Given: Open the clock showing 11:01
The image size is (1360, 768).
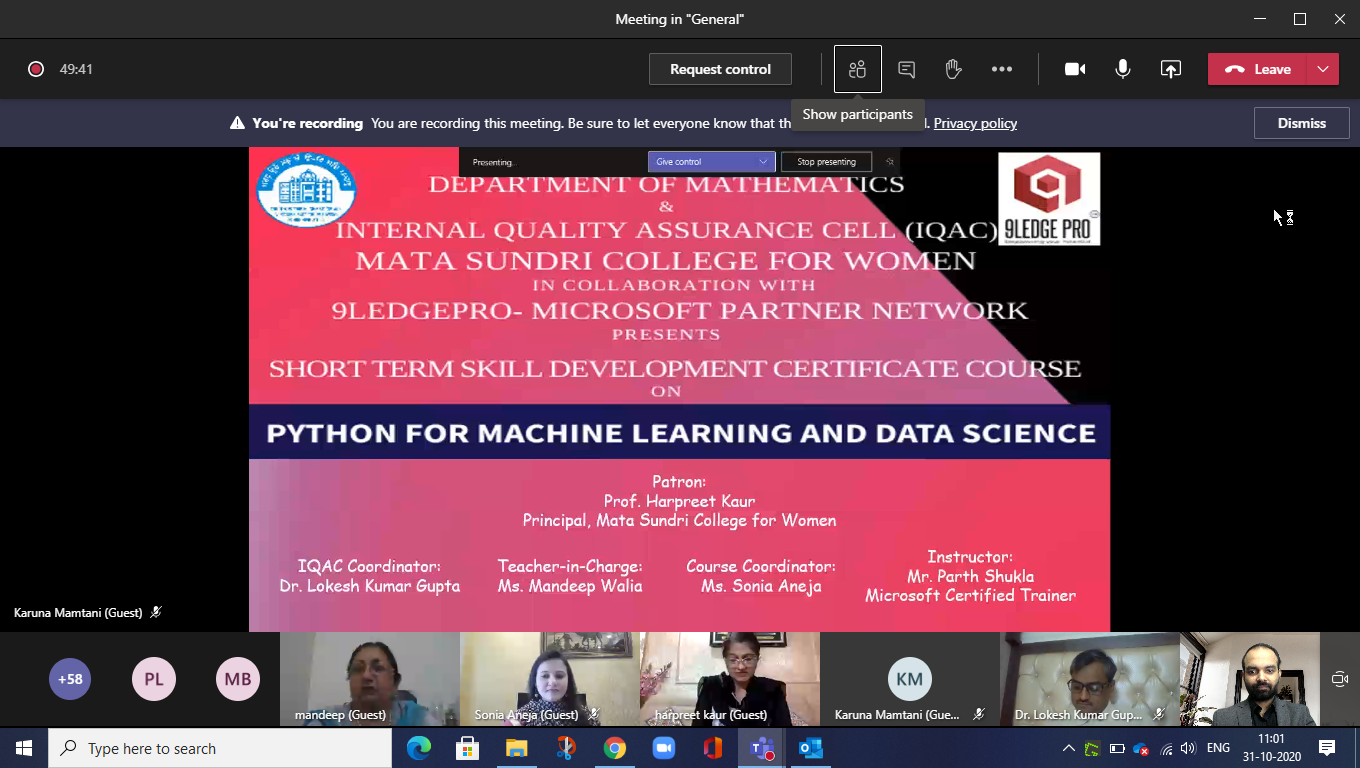Looking at the screenshot, I should [1272, 748].
